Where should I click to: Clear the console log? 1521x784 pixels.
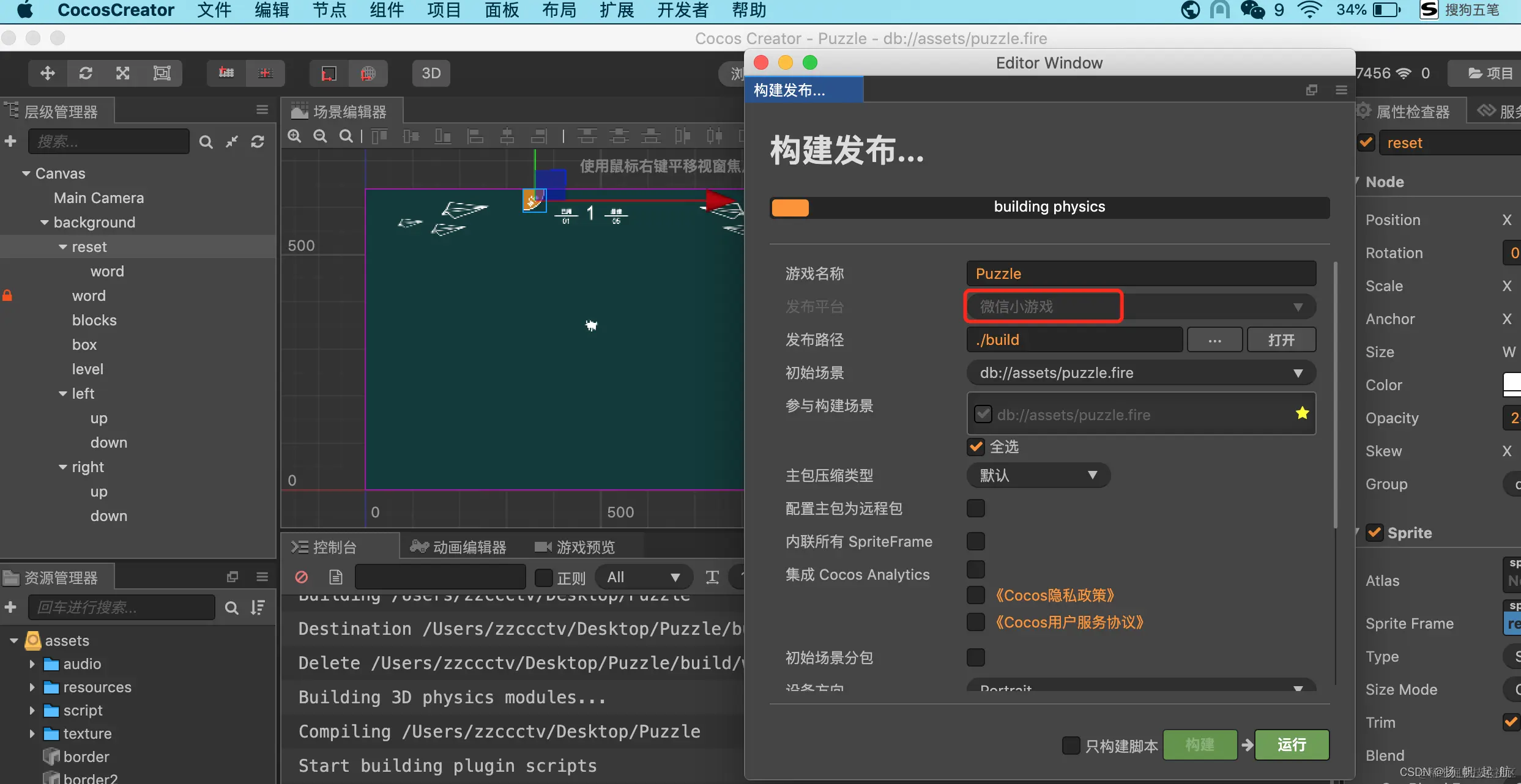pos(302,577)
